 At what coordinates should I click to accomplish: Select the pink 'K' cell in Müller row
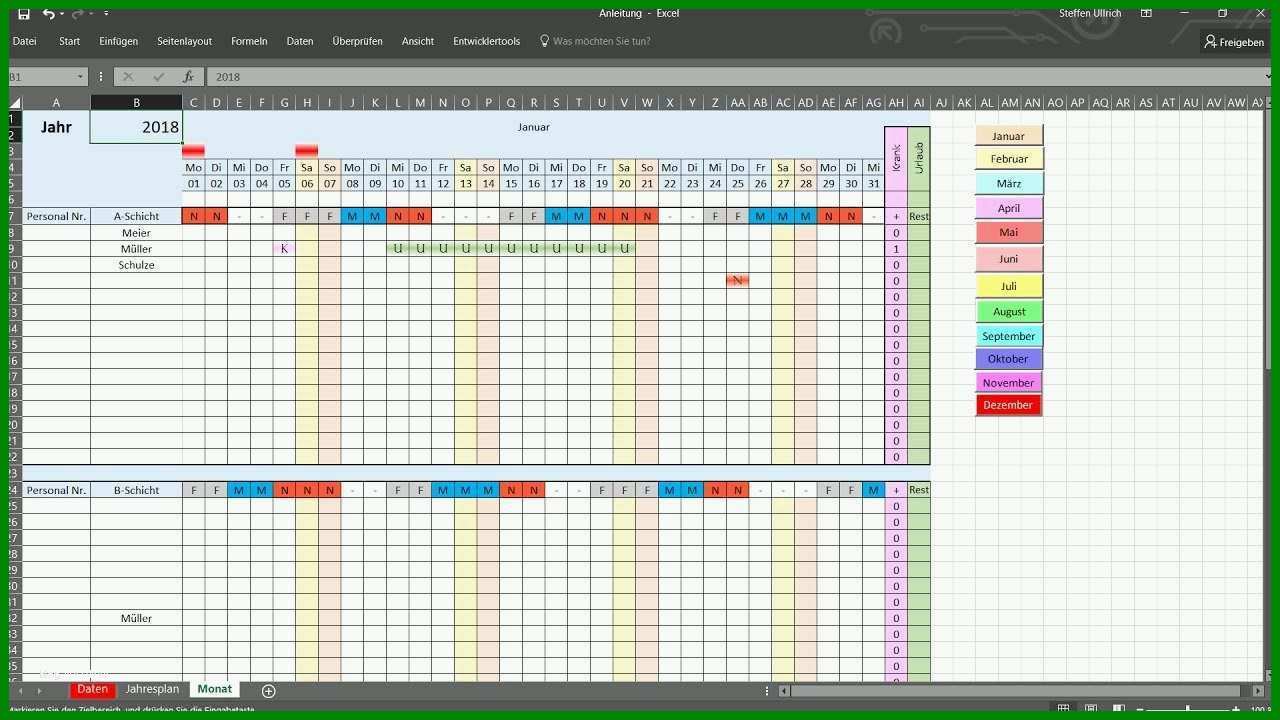point(284,249)
